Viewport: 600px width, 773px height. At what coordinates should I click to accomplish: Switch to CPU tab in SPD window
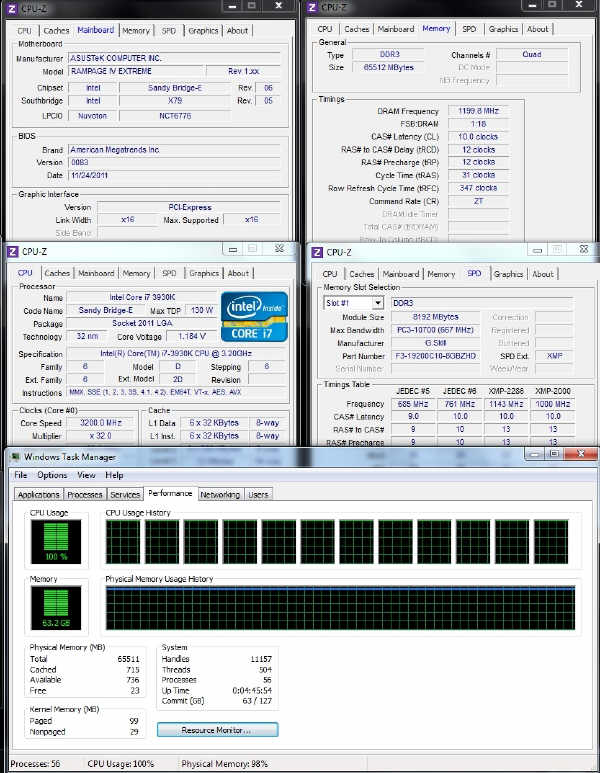[x=330, y=274]
